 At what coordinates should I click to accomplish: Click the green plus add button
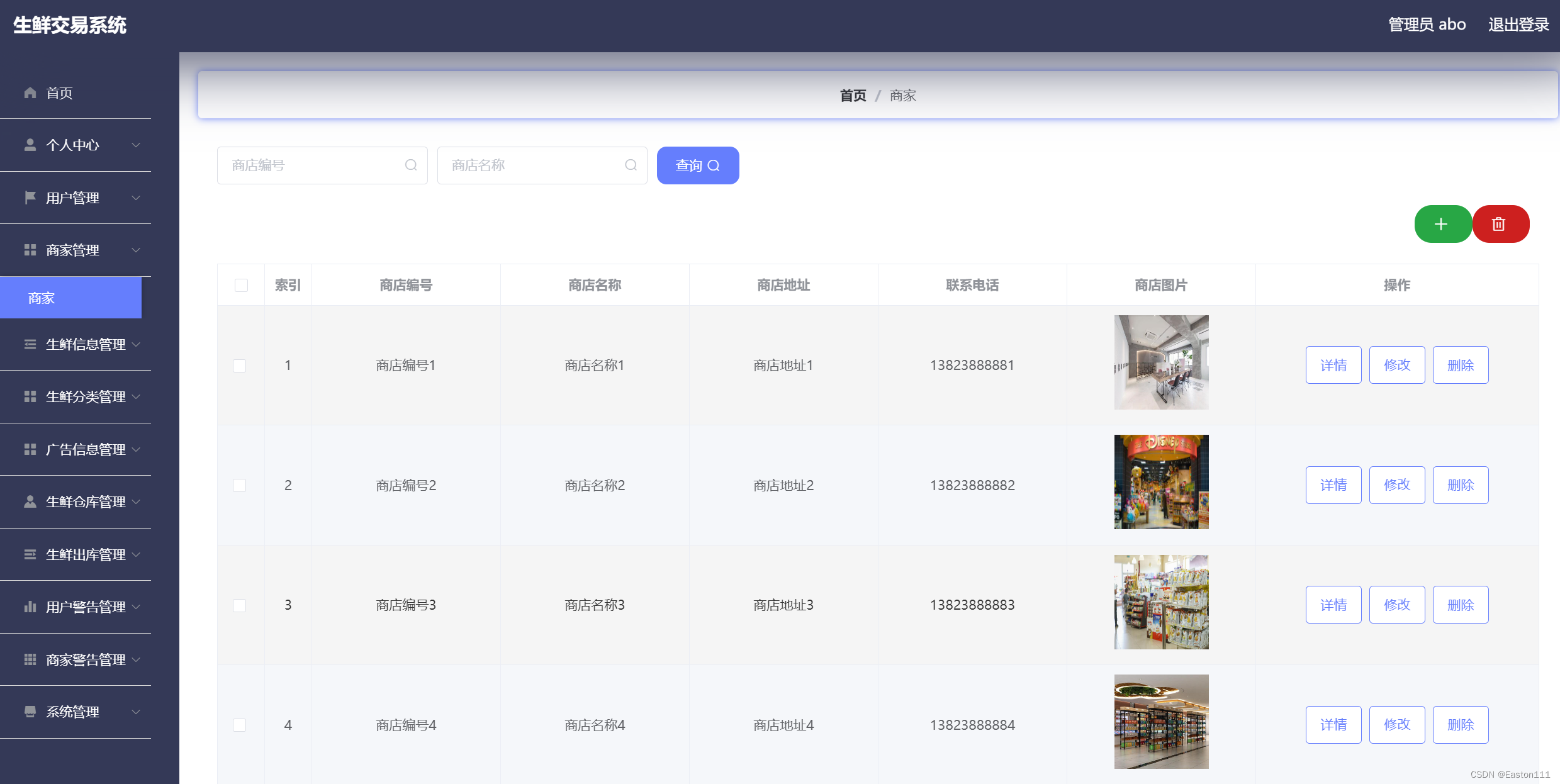click(x=1442, y=224)
